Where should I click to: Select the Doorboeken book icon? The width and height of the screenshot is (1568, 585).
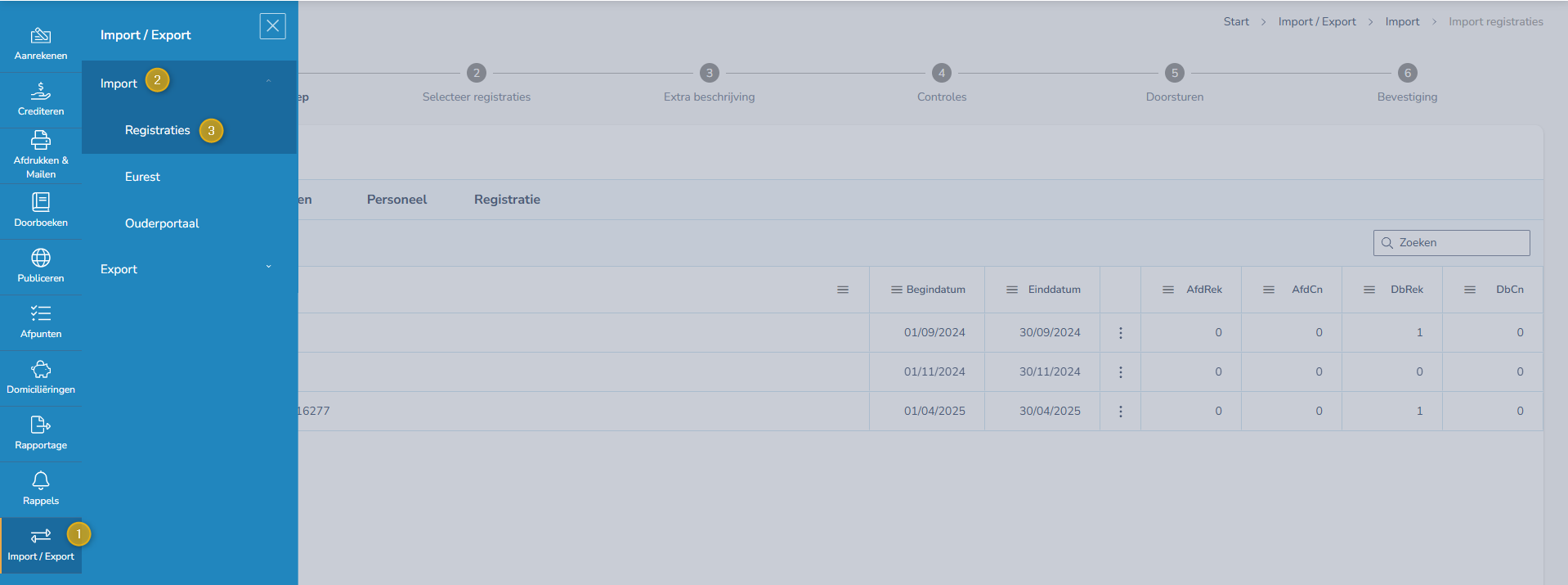[41, 202]
